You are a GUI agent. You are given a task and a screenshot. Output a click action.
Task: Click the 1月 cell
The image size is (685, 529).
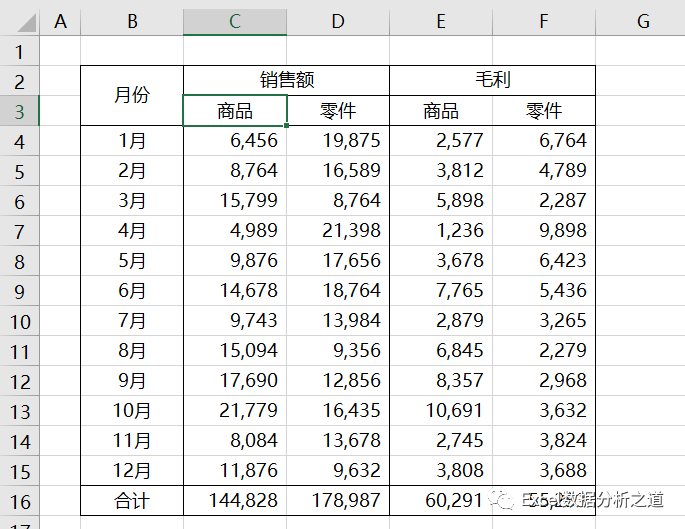pos(132,141)
